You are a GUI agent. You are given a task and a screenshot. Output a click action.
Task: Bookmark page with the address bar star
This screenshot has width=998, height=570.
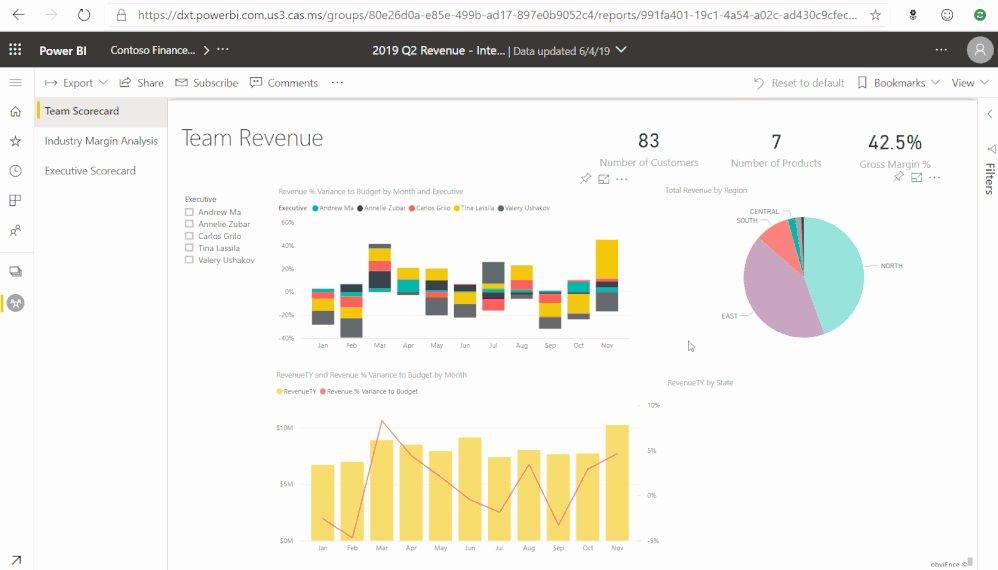pos(876,15)
